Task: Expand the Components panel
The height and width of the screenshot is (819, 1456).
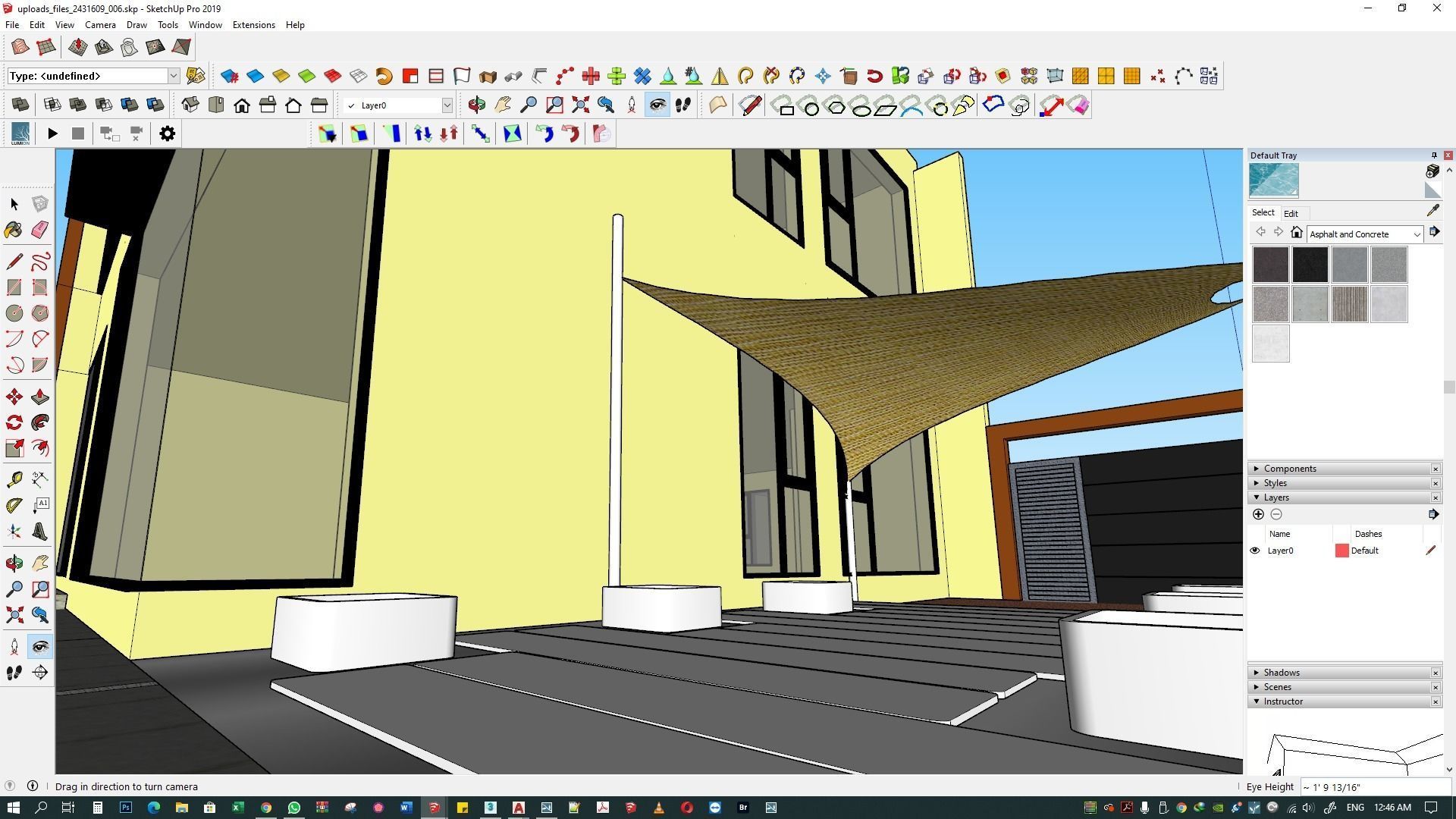Action: coord(1289,469)
